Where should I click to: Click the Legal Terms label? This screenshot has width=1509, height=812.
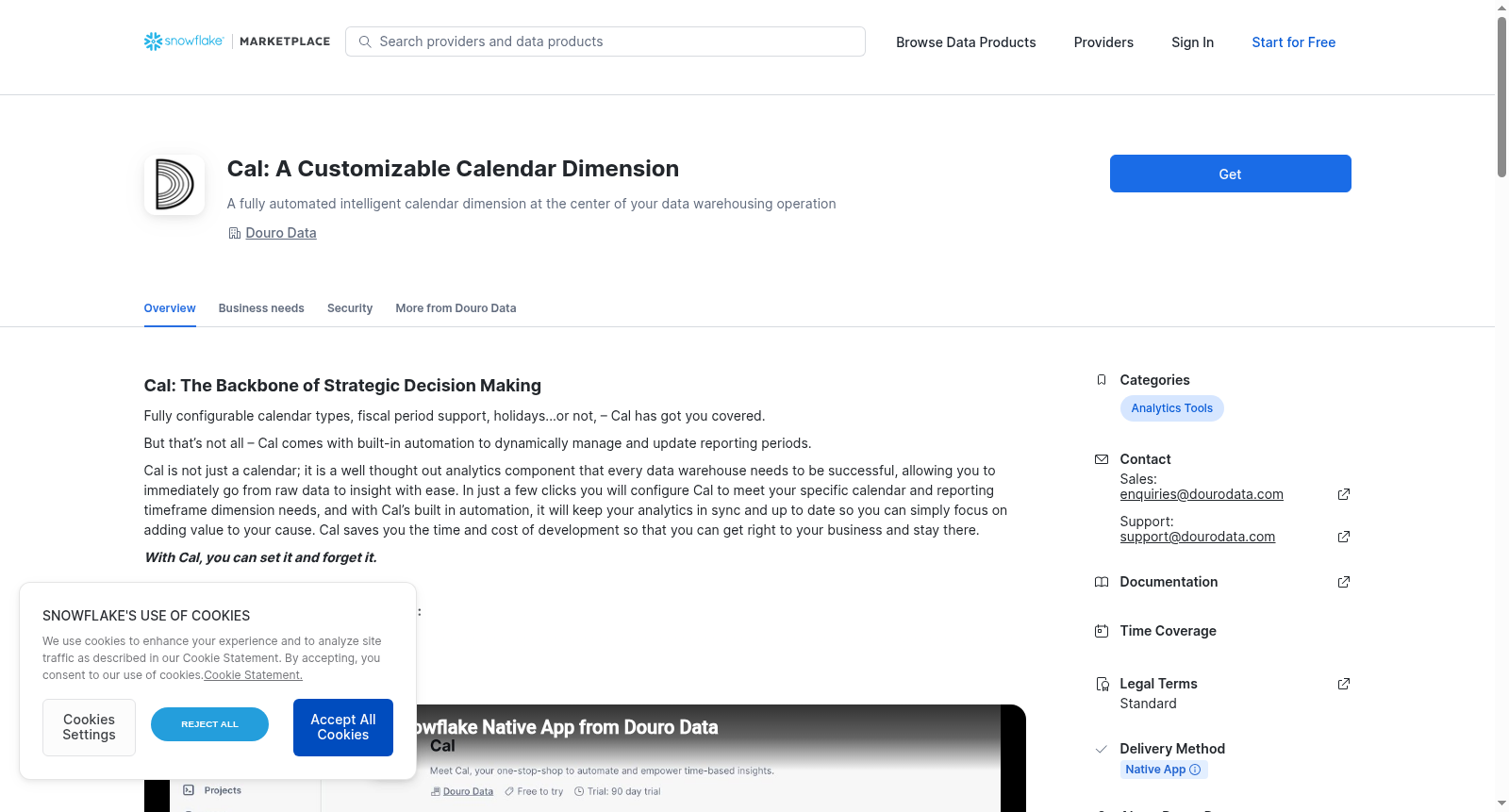(x=1158, y=684)
